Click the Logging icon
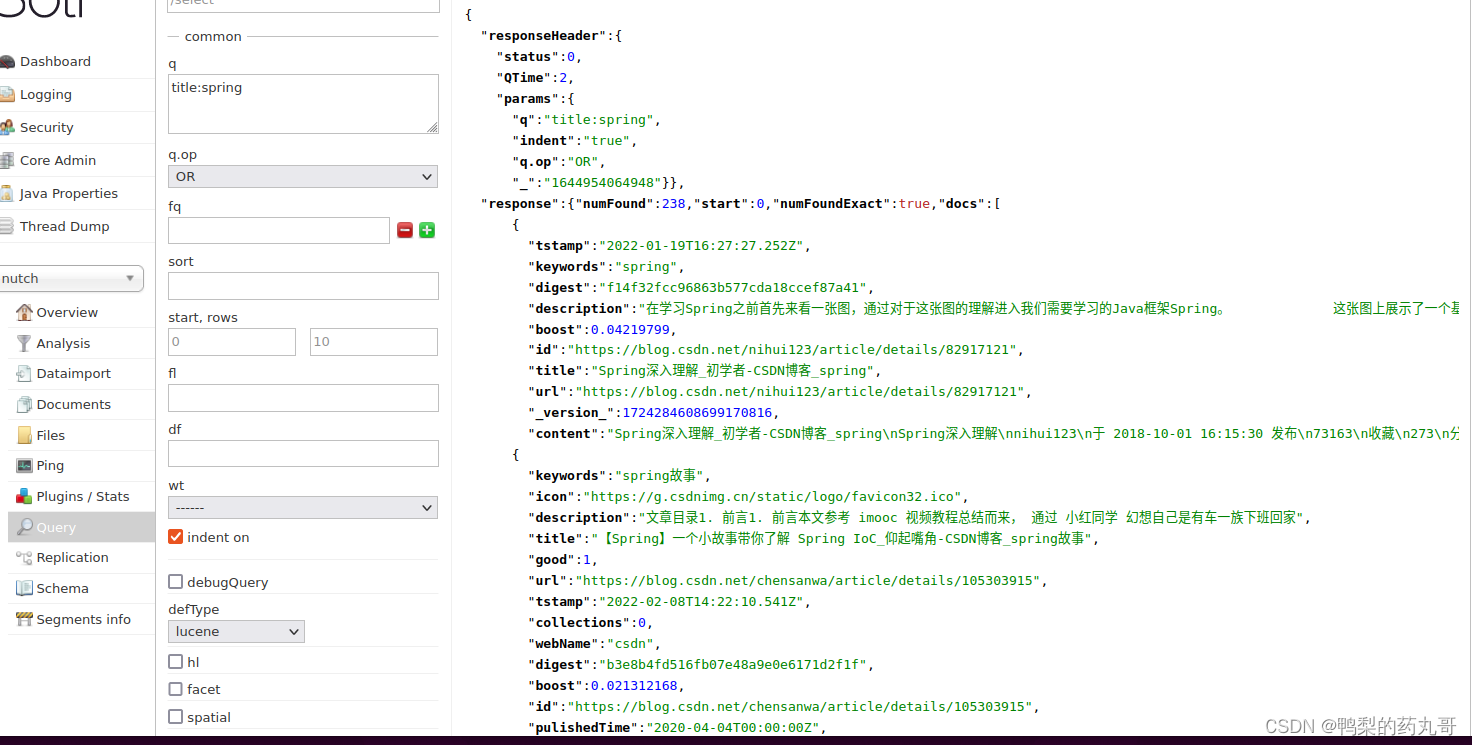This screenshot has width=1472, height=745. 7,94
